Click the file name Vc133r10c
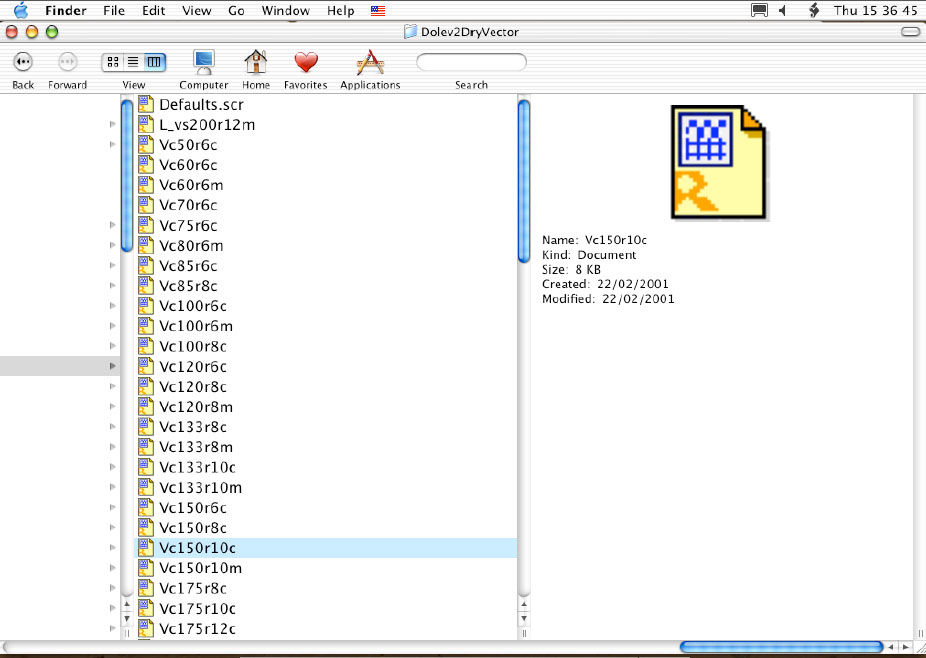 point(197,467)
